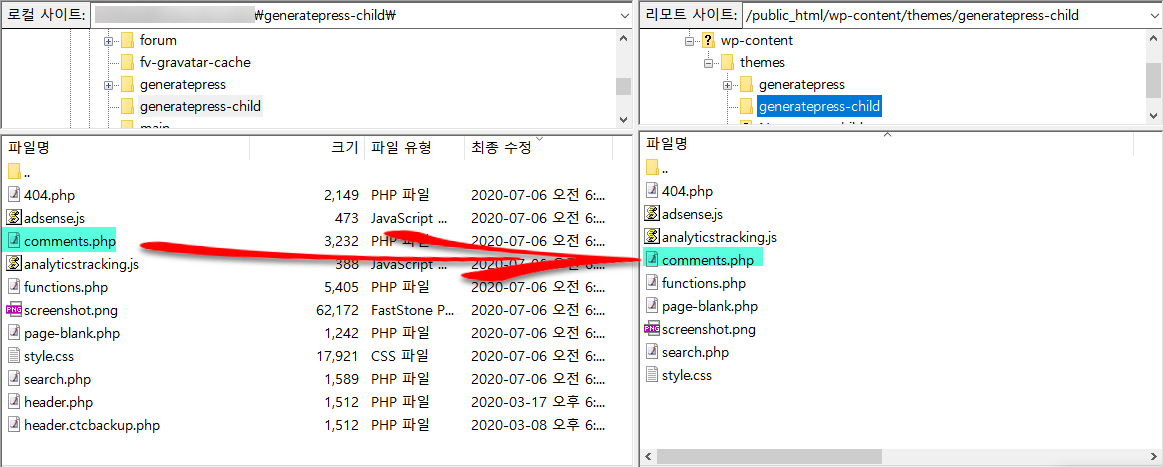
Task: Sort remote files by 파일명 column
Action: [x=887, y=143]
